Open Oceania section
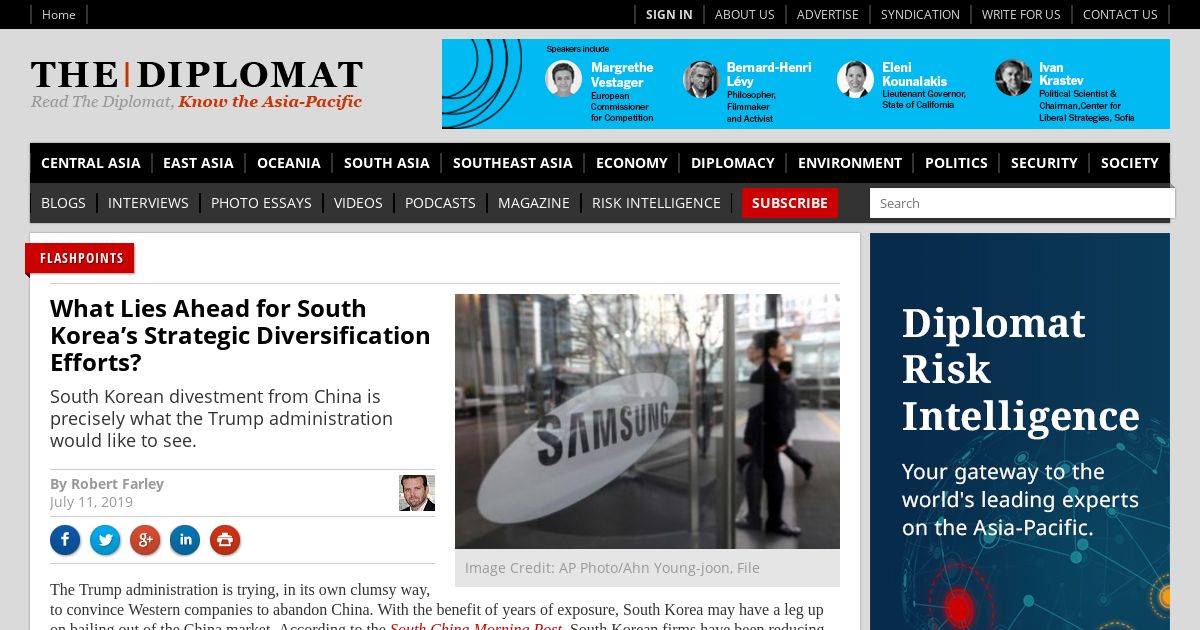 289,163
